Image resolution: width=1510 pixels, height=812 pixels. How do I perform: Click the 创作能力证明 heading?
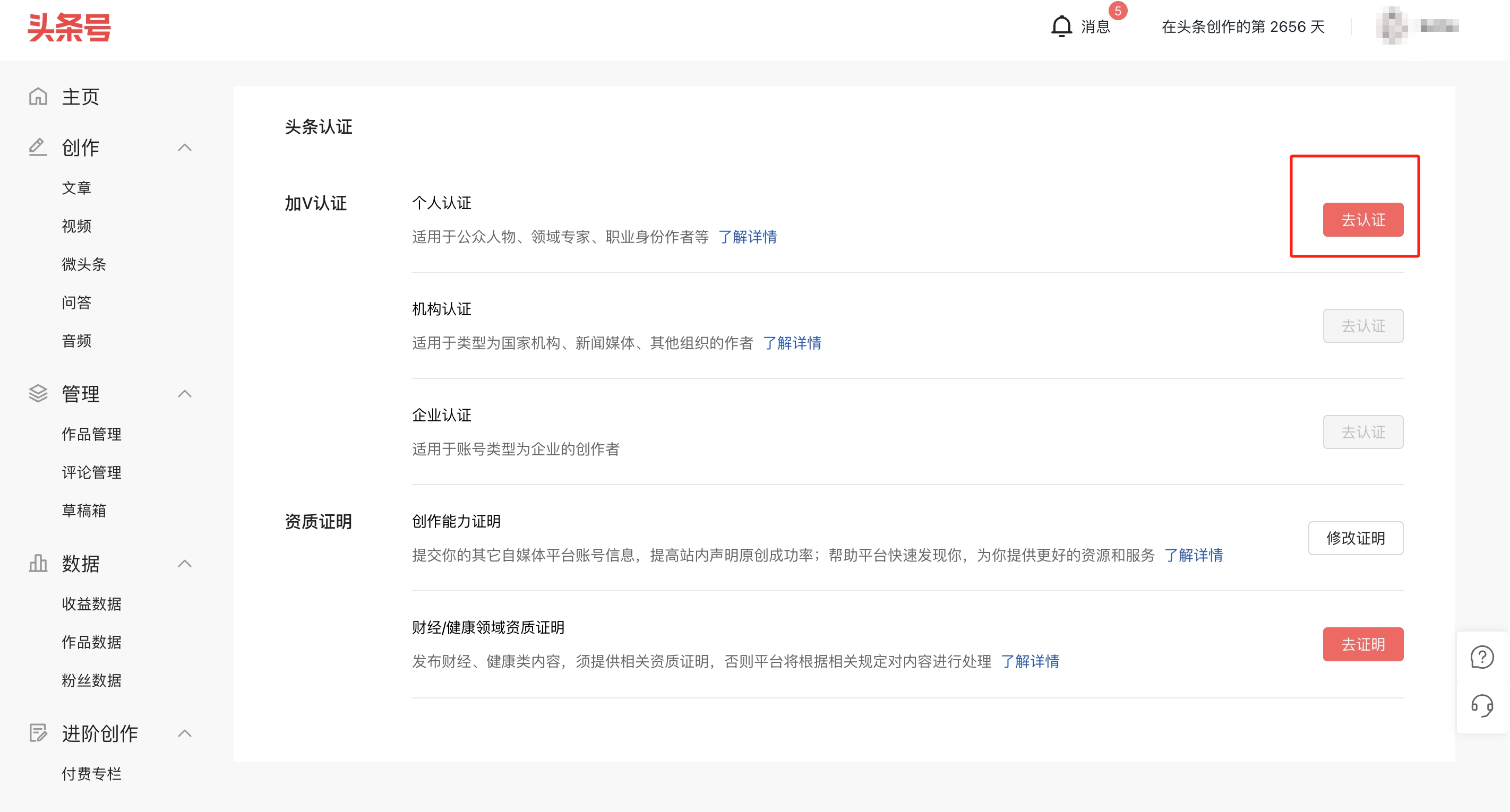[x=456, y=521]
